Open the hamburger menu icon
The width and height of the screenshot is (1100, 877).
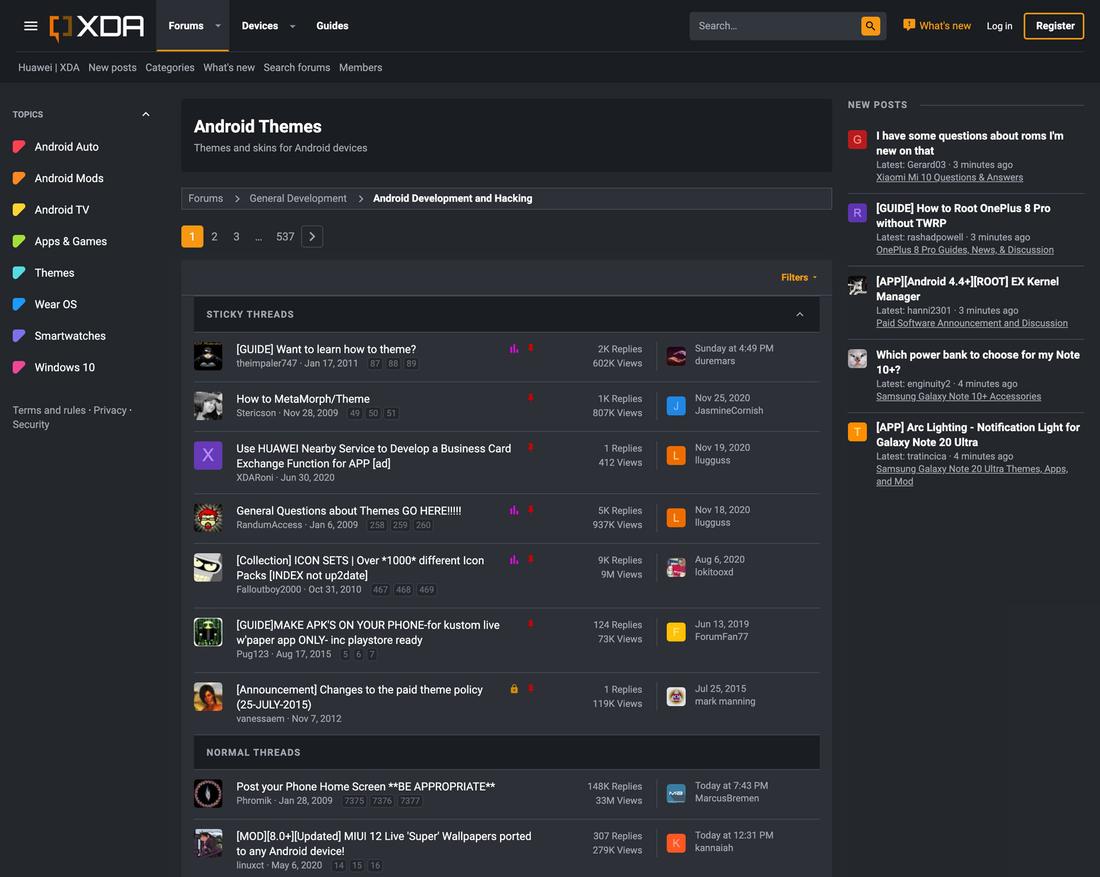30,26
